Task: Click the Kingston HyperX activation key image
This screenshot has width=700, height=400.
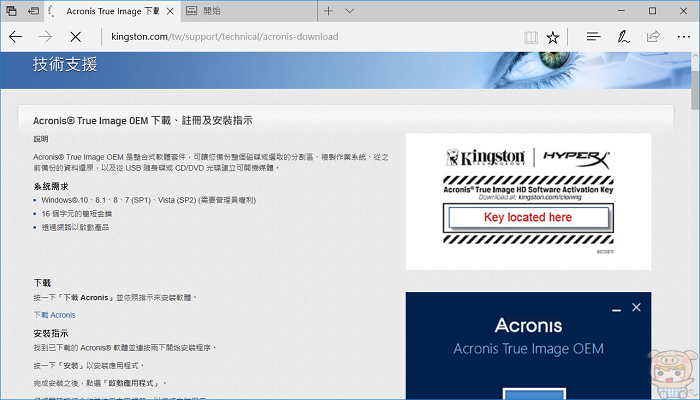Action: [x=528, y=201]
